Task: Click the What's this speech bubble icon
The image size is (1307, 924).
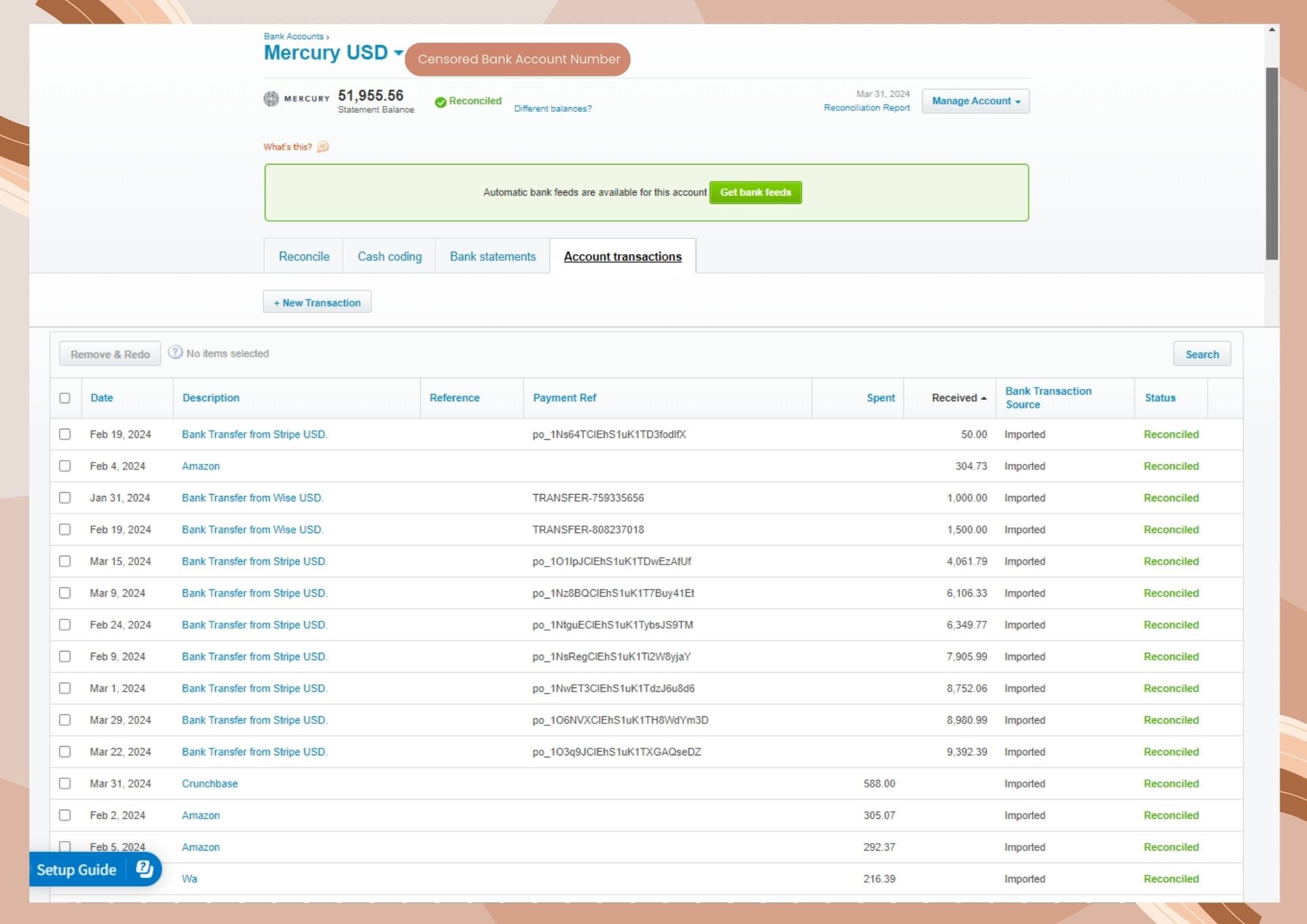Action: click(x=323, y=147)
